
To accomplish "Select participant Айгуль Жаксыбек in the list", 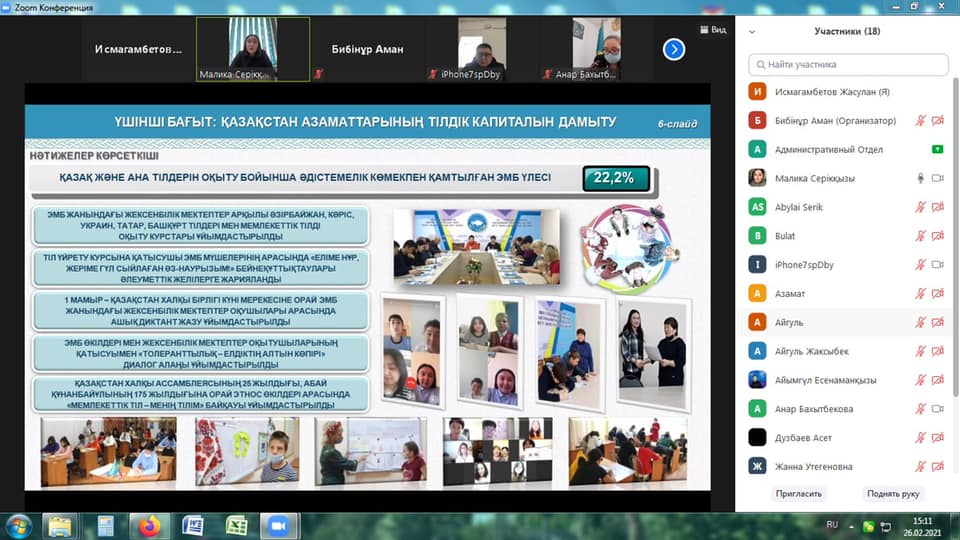I will coord(810,351).
